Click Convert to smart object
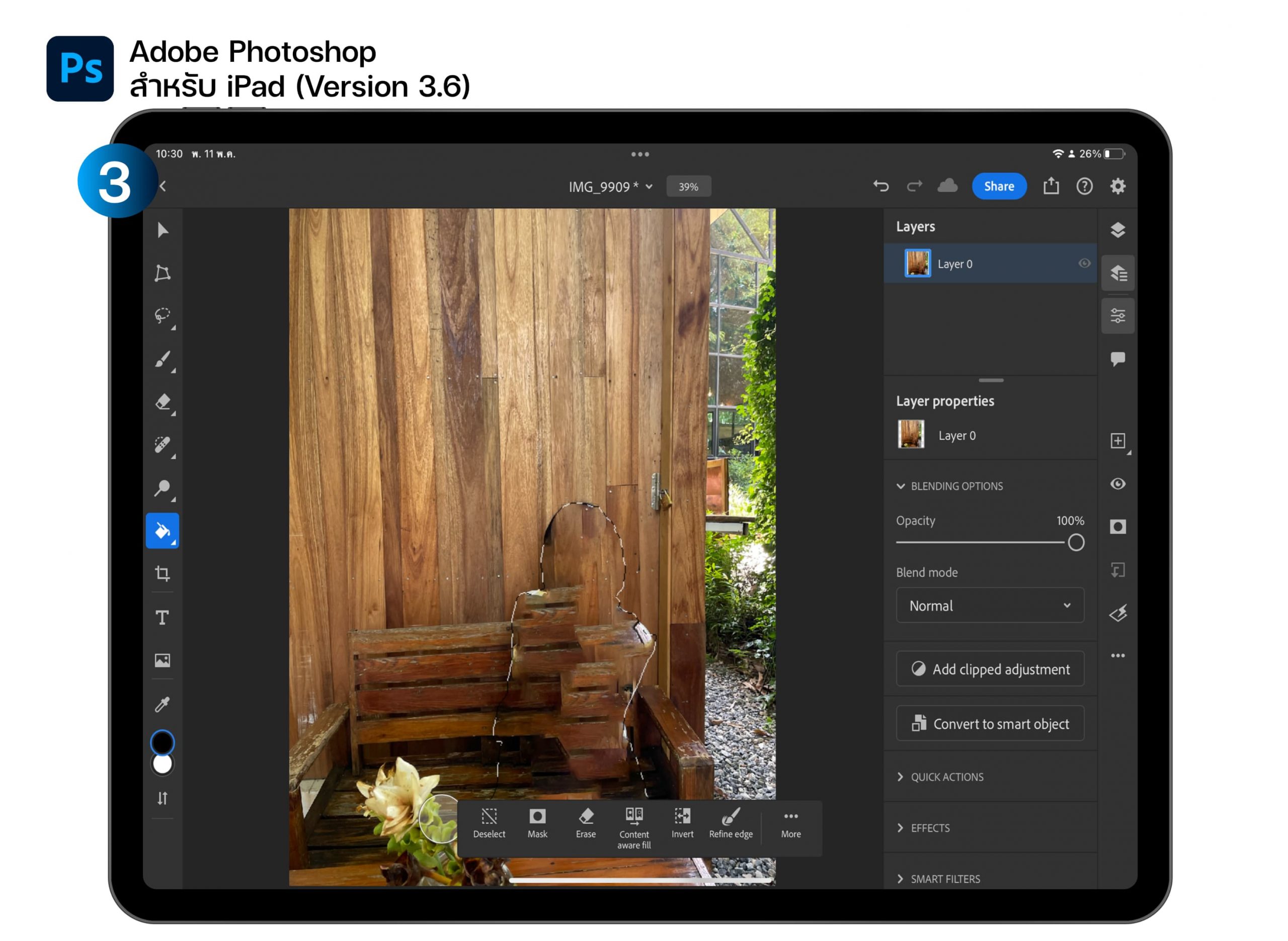This screenshot has width=1288, height=941. (991, 724)
